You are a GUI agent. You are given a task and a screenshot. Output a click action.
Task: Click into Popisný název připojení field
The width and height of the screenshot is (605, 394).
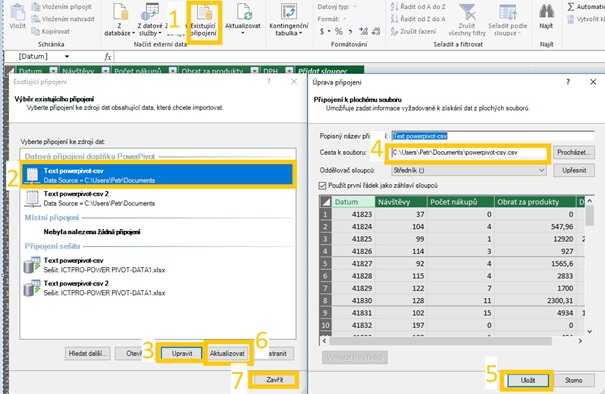pyautogui.click(x=493, y=136)
